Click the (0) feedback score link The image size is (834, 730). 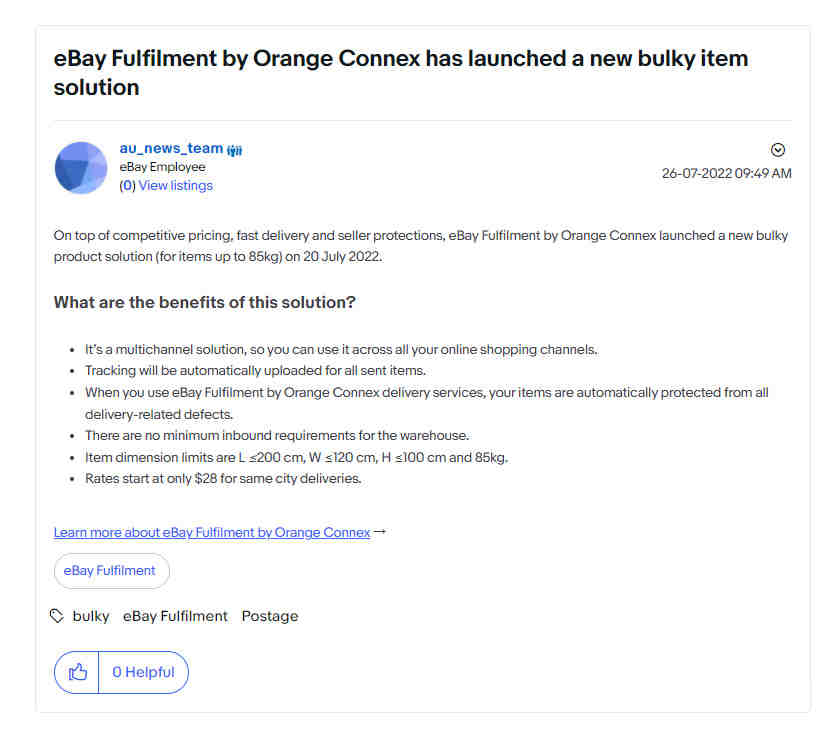128,186
